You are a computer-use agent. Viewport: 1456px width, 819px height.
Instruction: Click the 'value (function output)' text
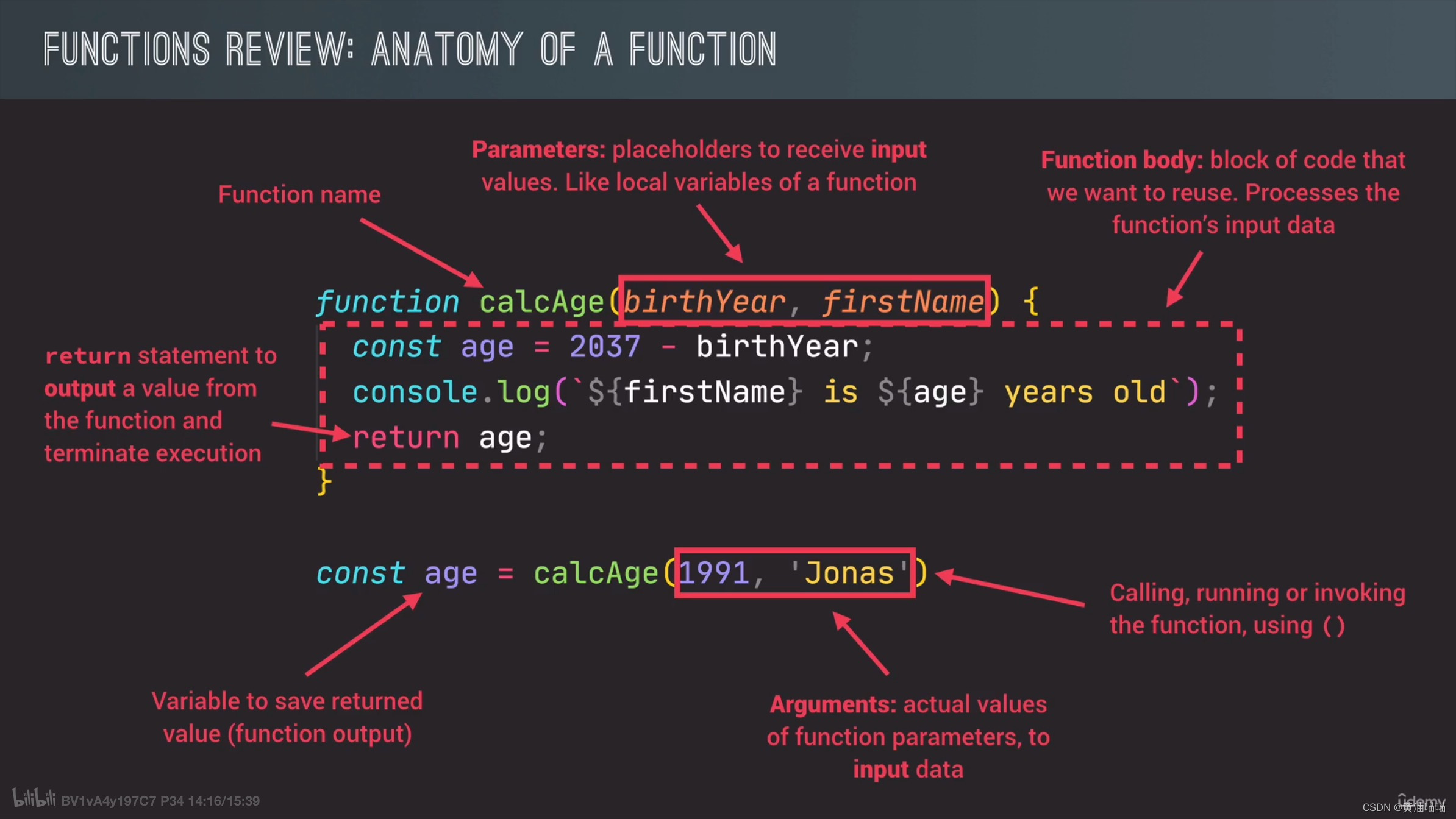(x=287, y=734)
